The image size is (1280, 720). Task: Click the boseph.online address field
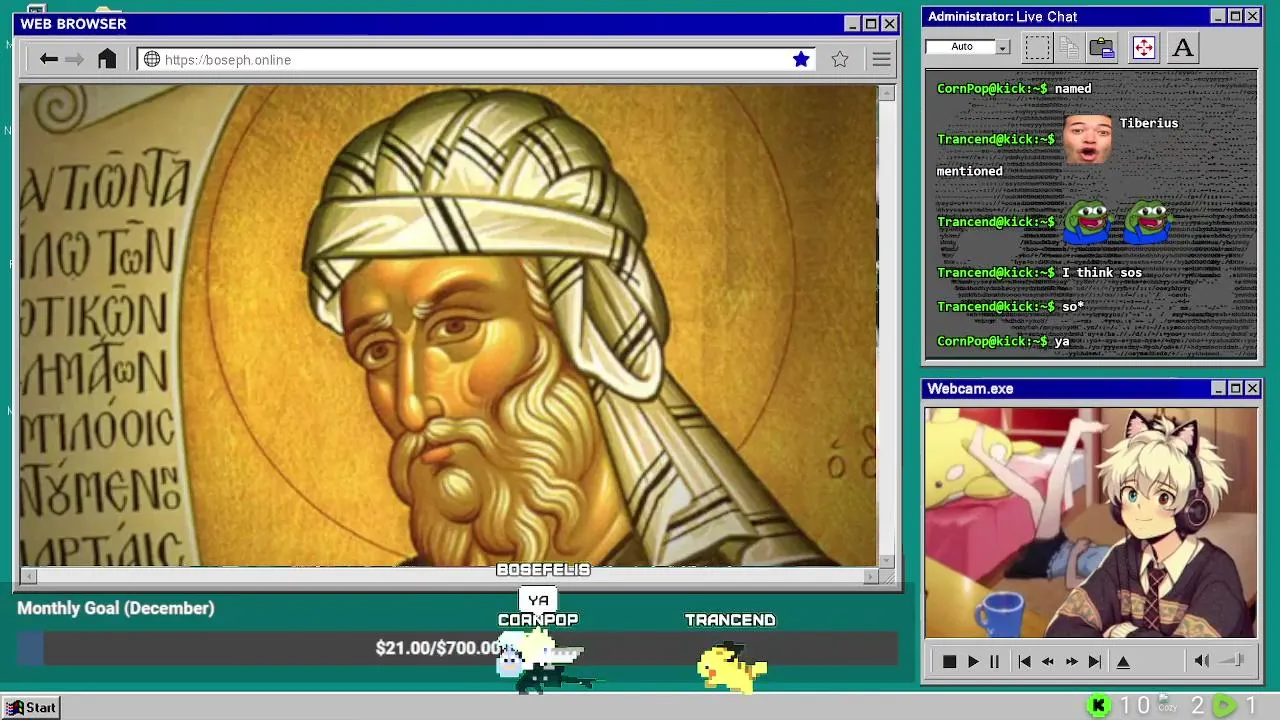coord(475,59)
